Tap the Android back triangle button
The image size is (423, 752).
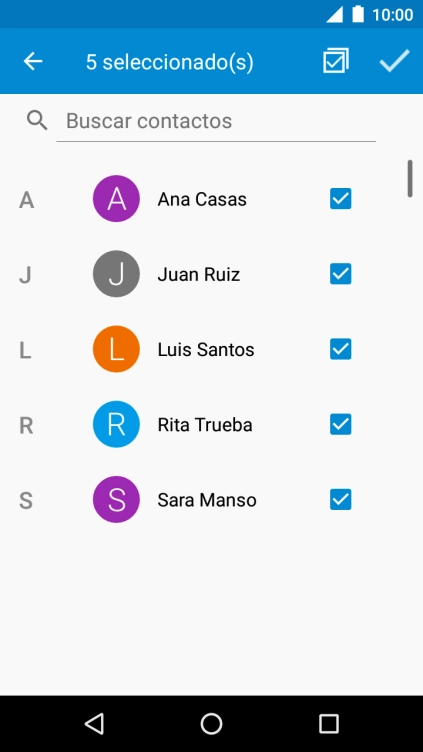click(94, 723)
